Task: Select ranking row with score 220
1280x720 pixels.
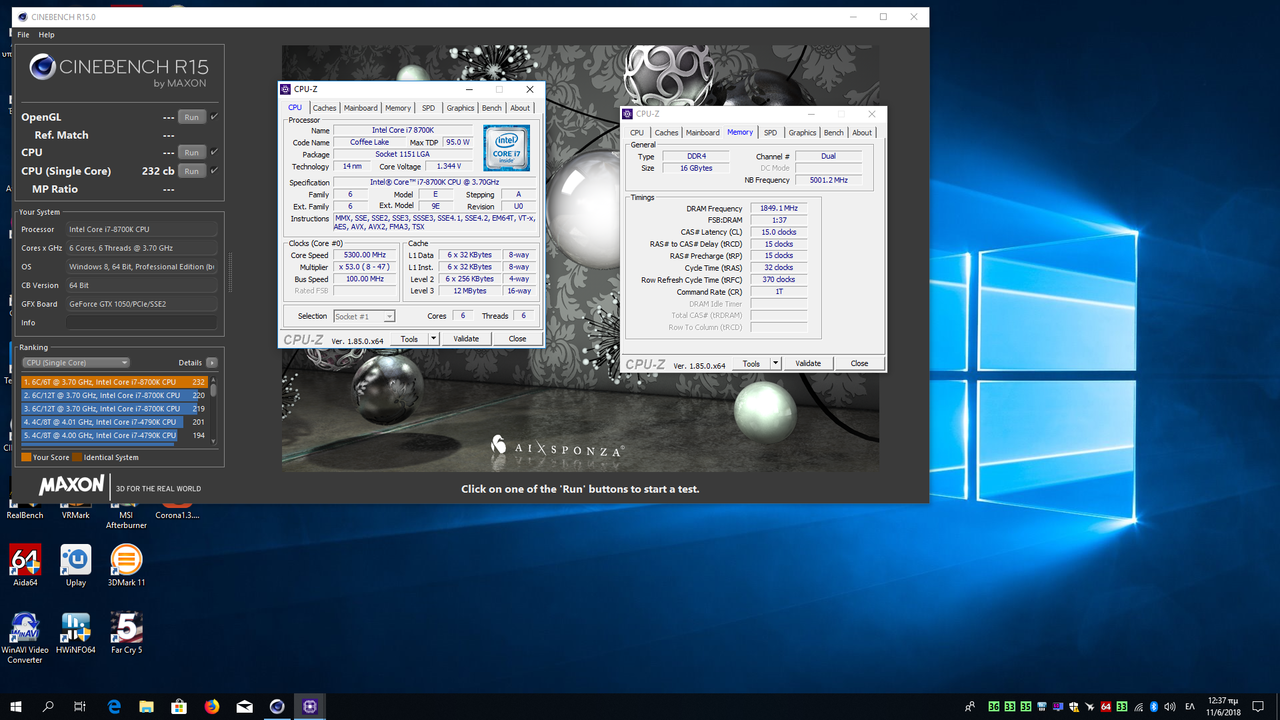Action: tap(113, 395)
